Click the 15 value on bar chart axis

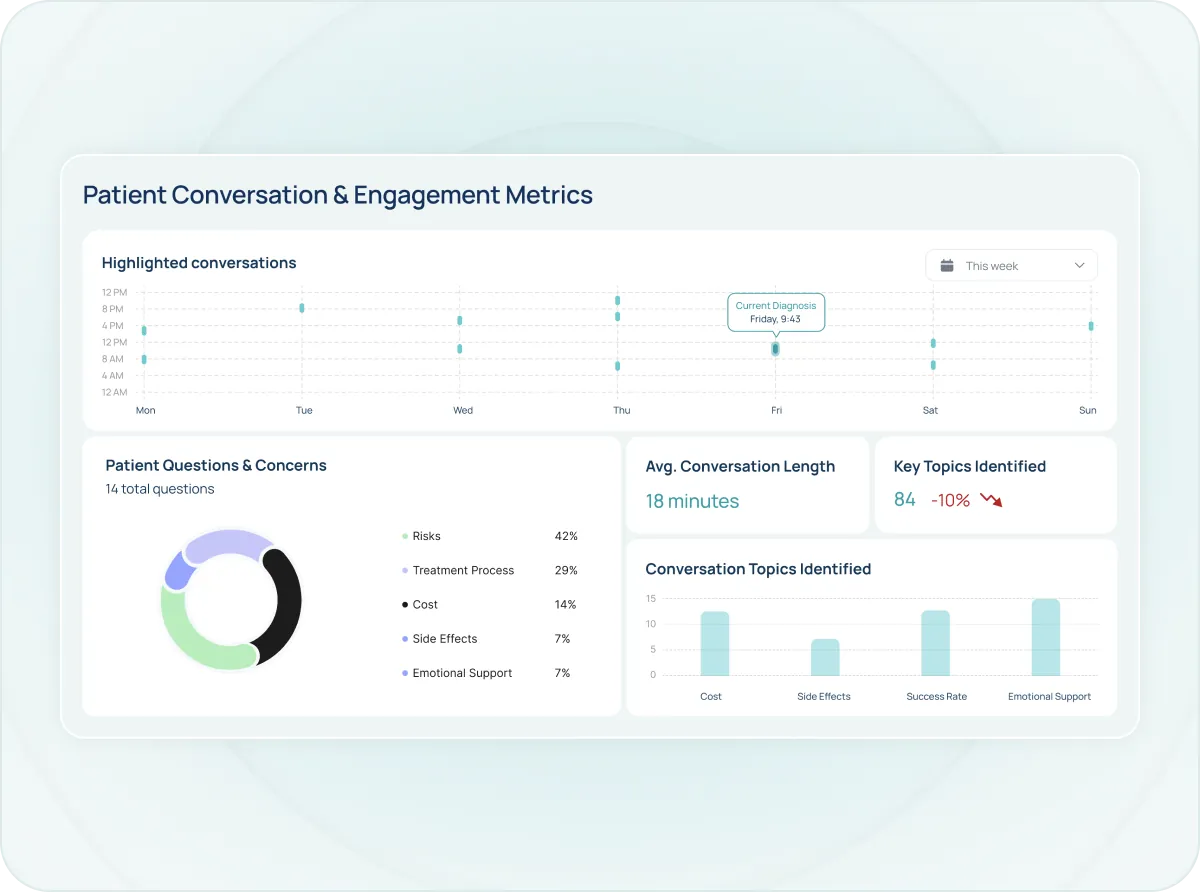[651, 599]
